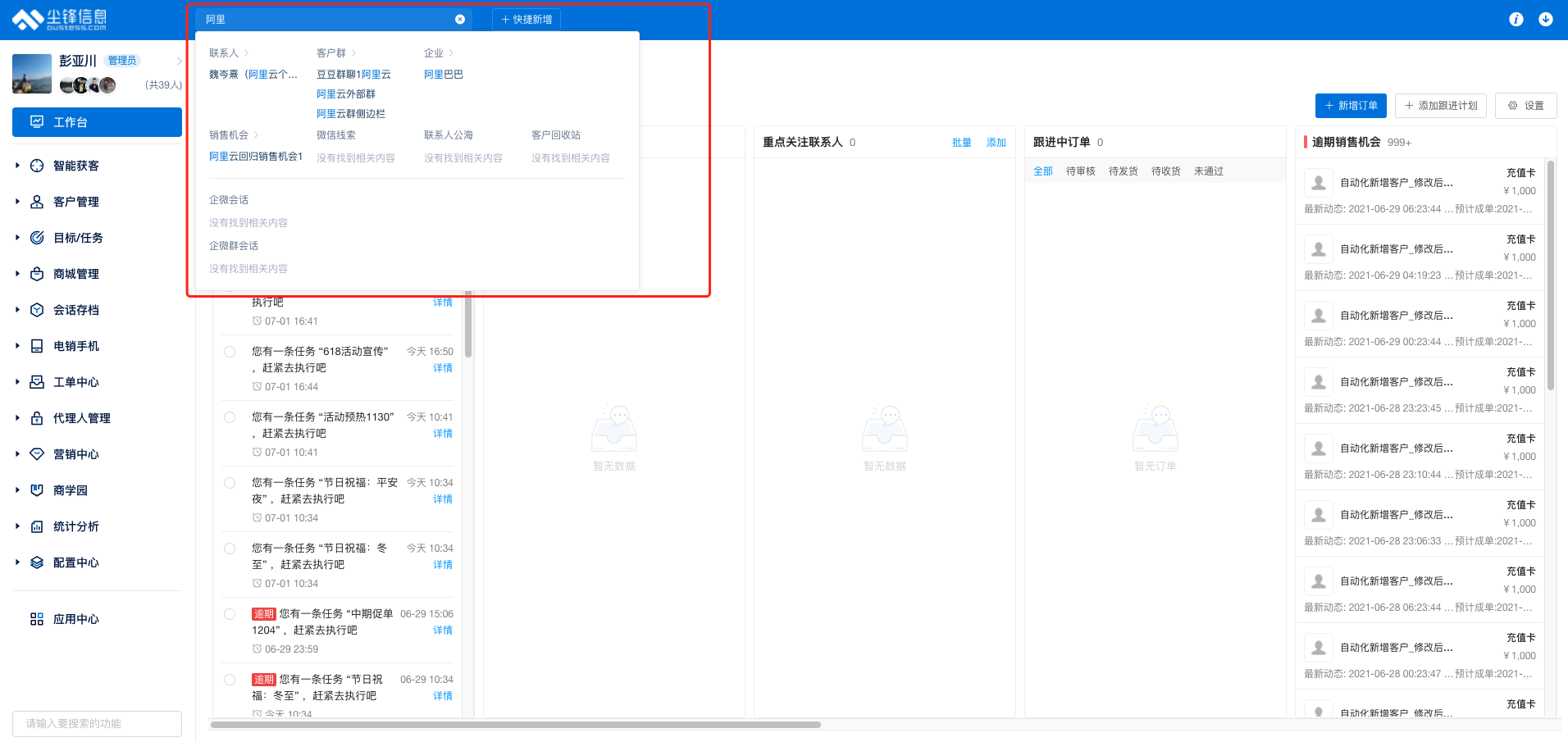Click the 商学园 icon
Screen dimensions: 1568x742
37,490
